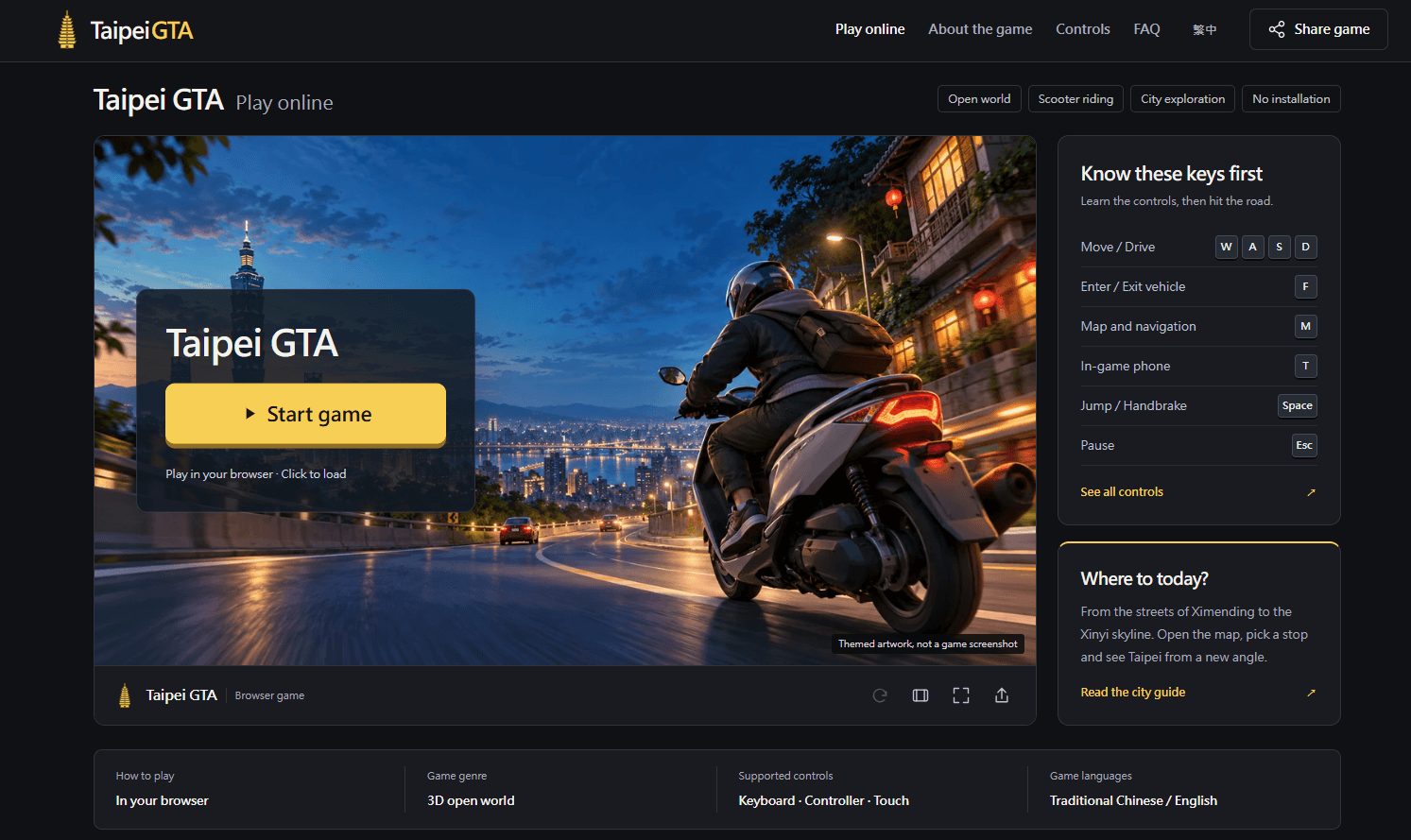
Task: Click arrow icon next to See all controls
Action: 1311,492
